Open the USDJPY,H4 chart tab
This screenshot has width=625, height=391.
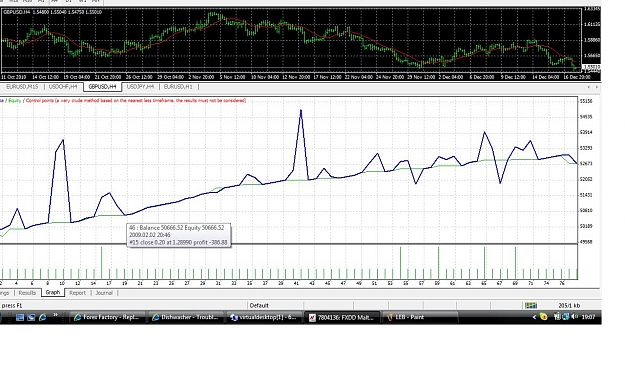140,87
